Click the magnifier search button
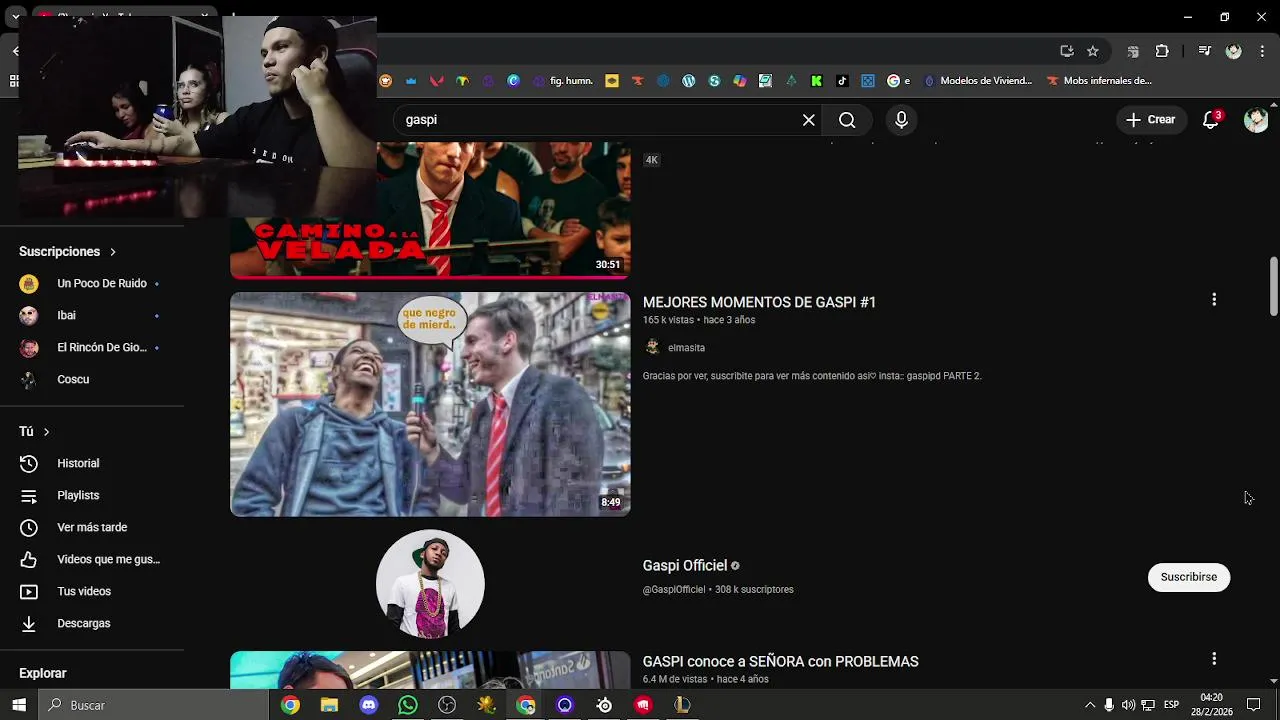Image resolution: width=1280 pixels, height=720 pixels. 847,120
